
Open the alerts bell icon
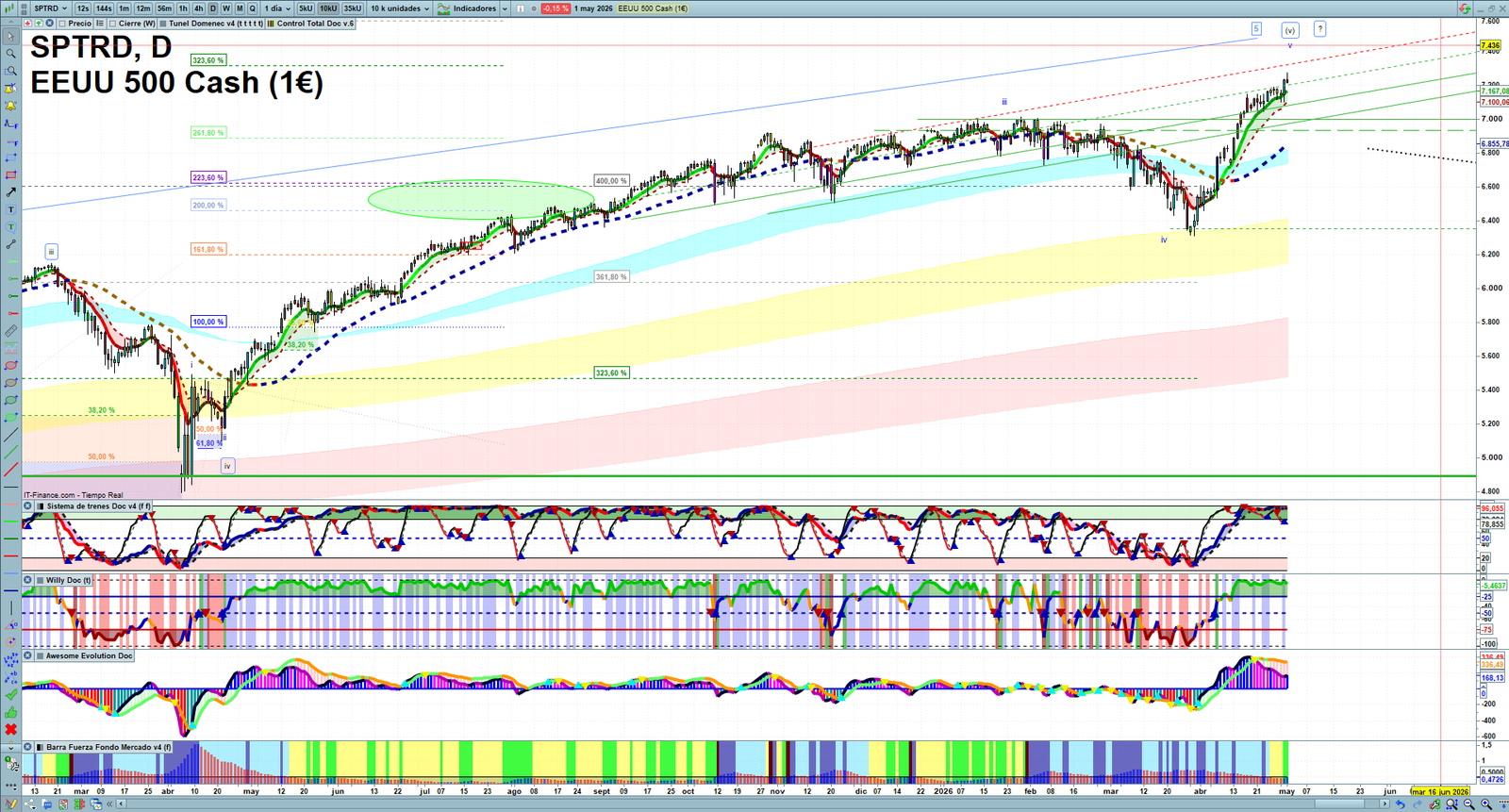click(11, 106)
